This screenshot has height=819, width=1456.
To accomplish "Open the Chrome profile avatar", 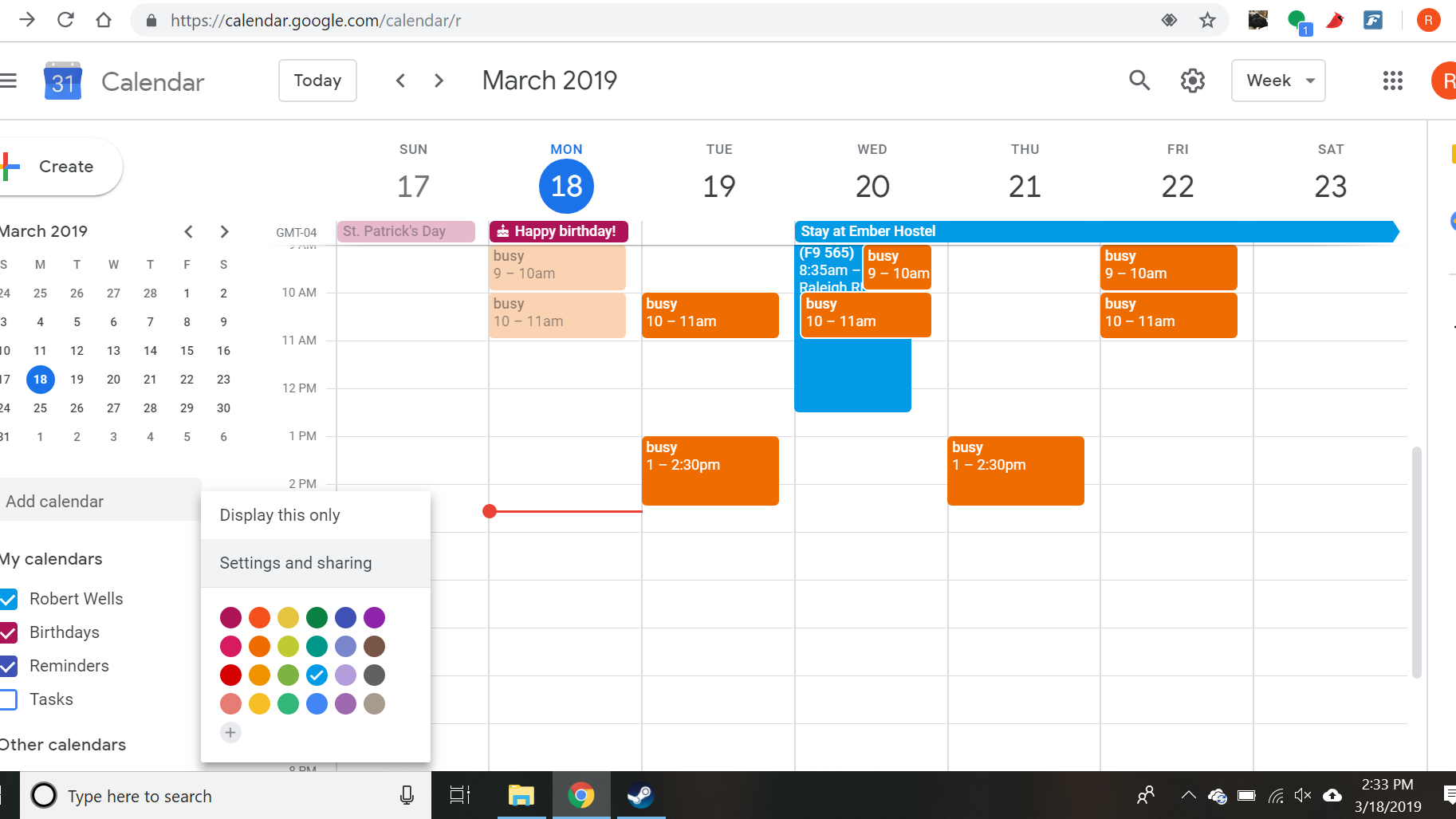I will click(x=1427, y=20).
